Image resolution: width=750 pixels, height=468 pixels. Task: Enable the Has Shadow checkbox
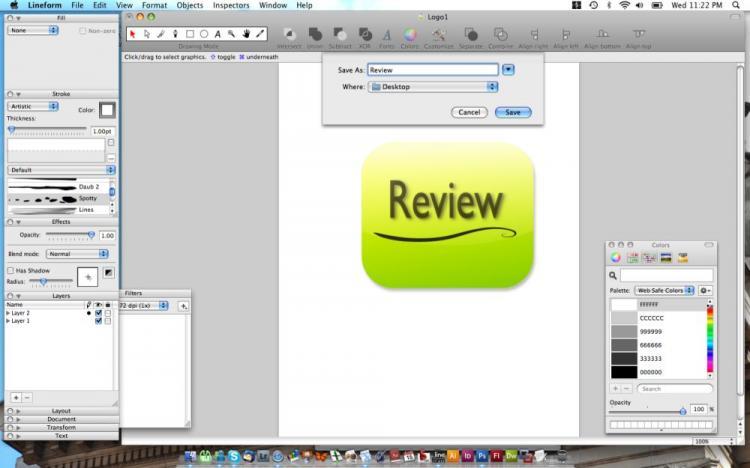click(x=10, y=270)
